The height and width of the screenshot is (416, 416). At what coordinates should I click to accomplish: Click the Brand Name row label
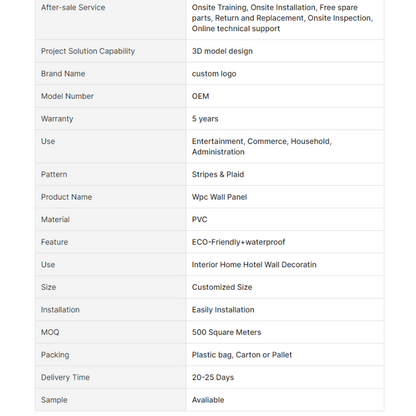[x=63, y=74]
